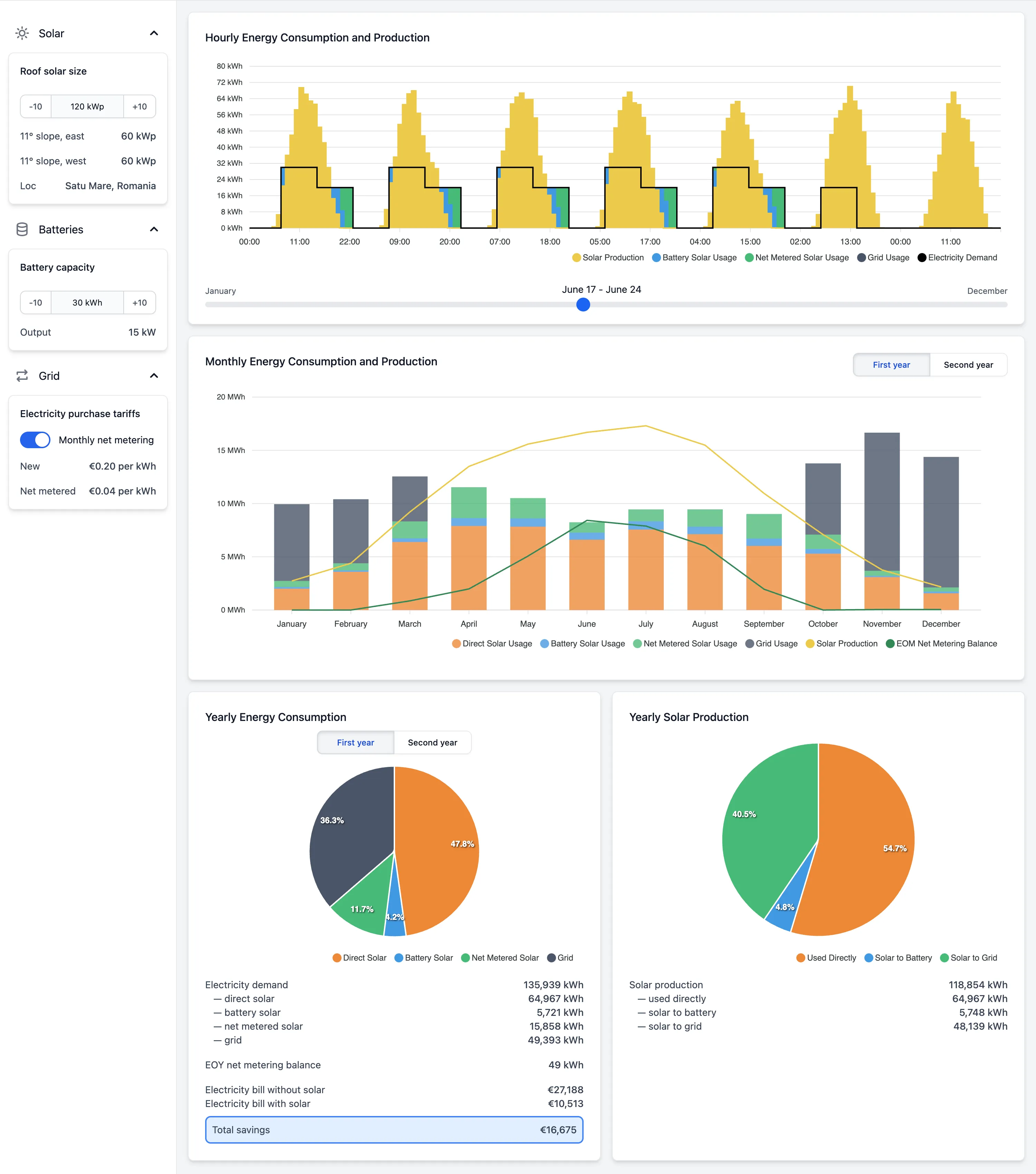This screenshot has height=1174, width=1036.
Task: Toggle Monthly net metering switch
Action: pyautogui.click(x=35, y=440)
